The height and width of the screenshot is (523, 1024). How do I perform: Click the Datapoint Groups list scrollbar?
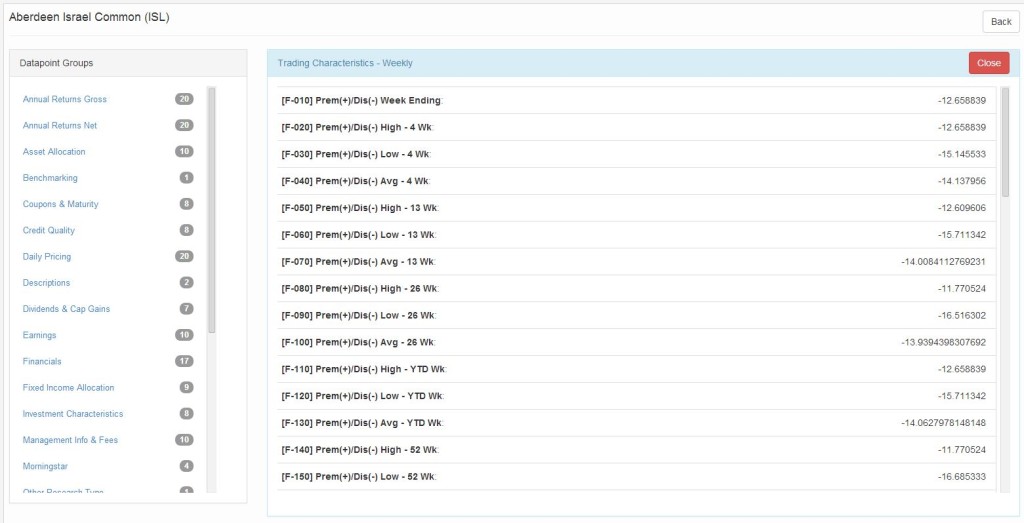point(212,210)
